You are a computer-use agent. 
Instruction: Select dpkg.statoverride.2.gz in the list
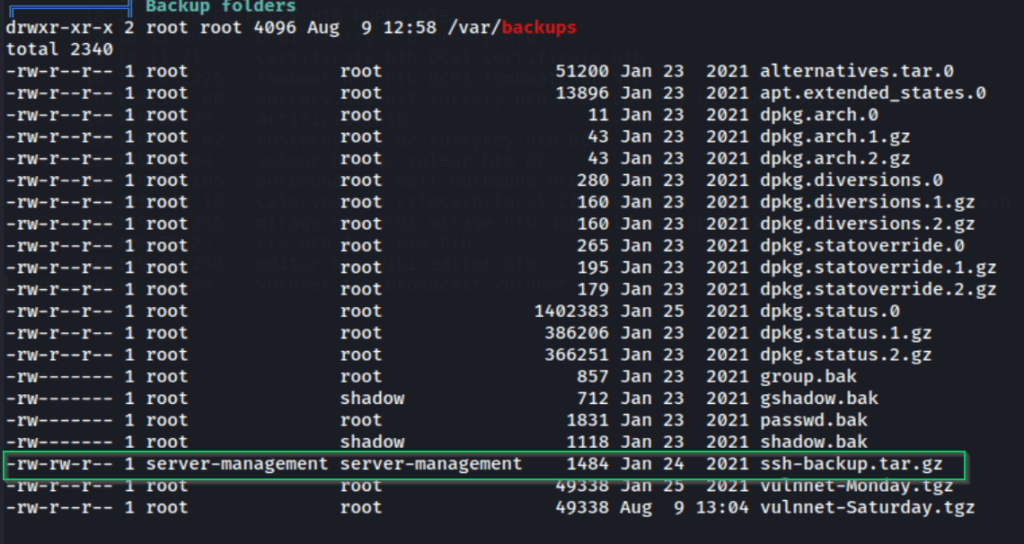[878, 289]
